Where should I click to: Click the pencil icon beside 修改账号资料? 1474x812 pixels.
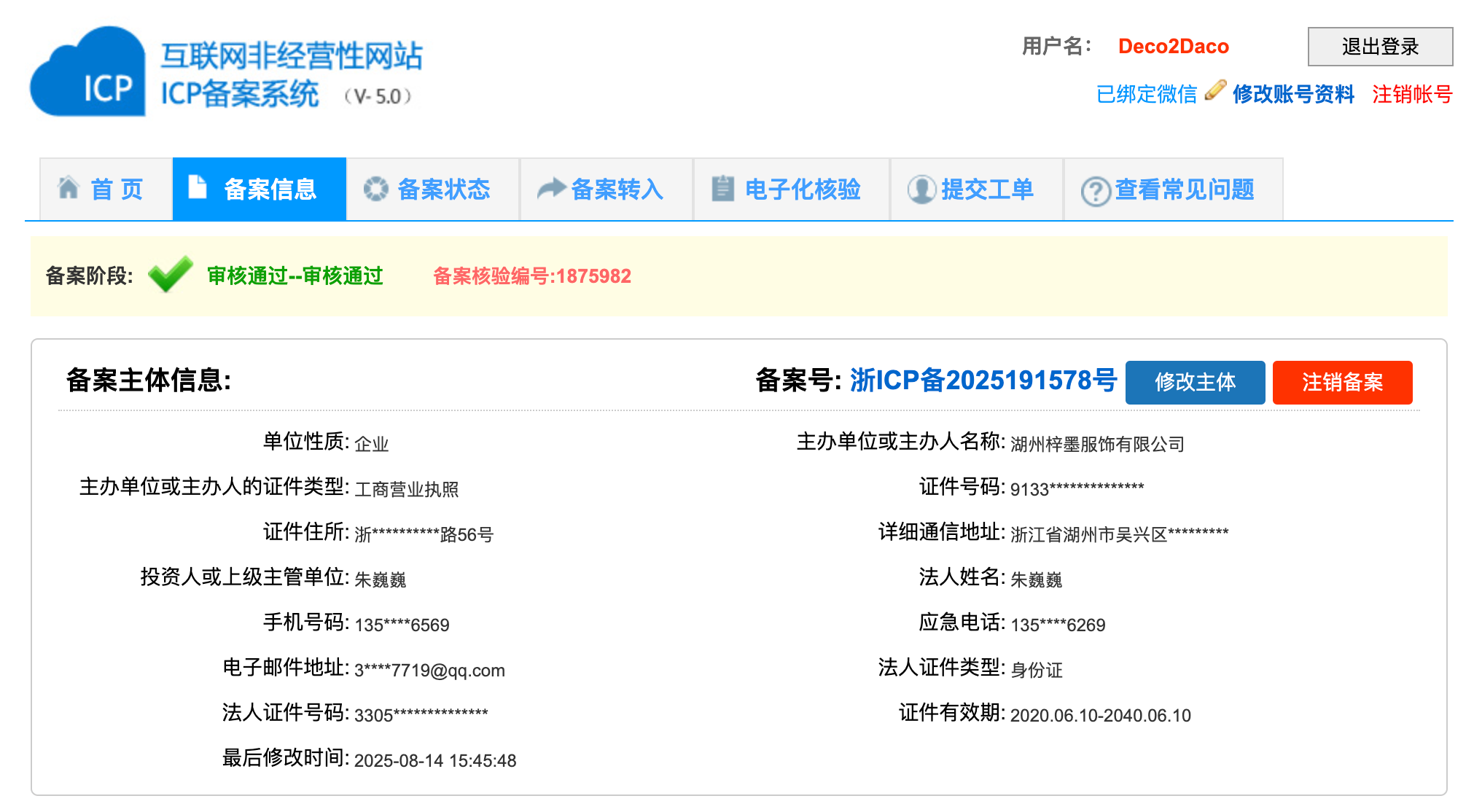coord(1215,90)
